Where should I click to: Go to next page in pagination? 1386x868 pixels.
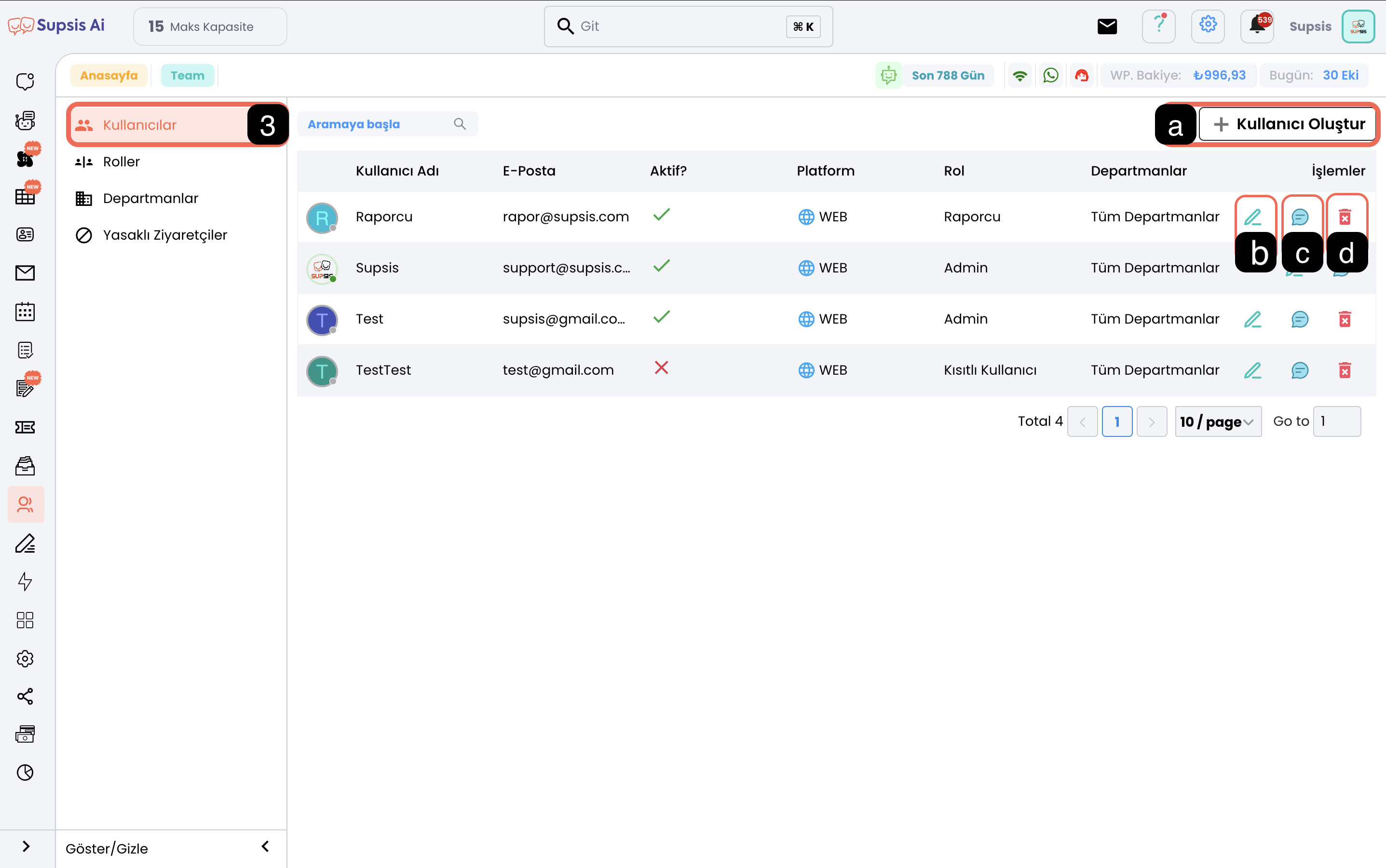click(x=1151, y=422)
